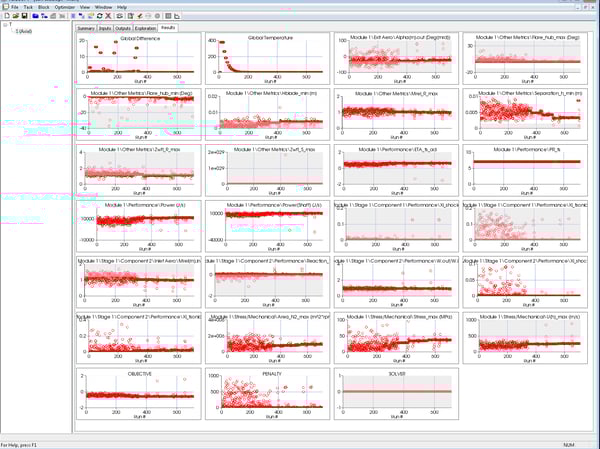Select the OBJECTIVE chart panel
600x449 pixels.
pyautogui.click(x=138, y=393)
